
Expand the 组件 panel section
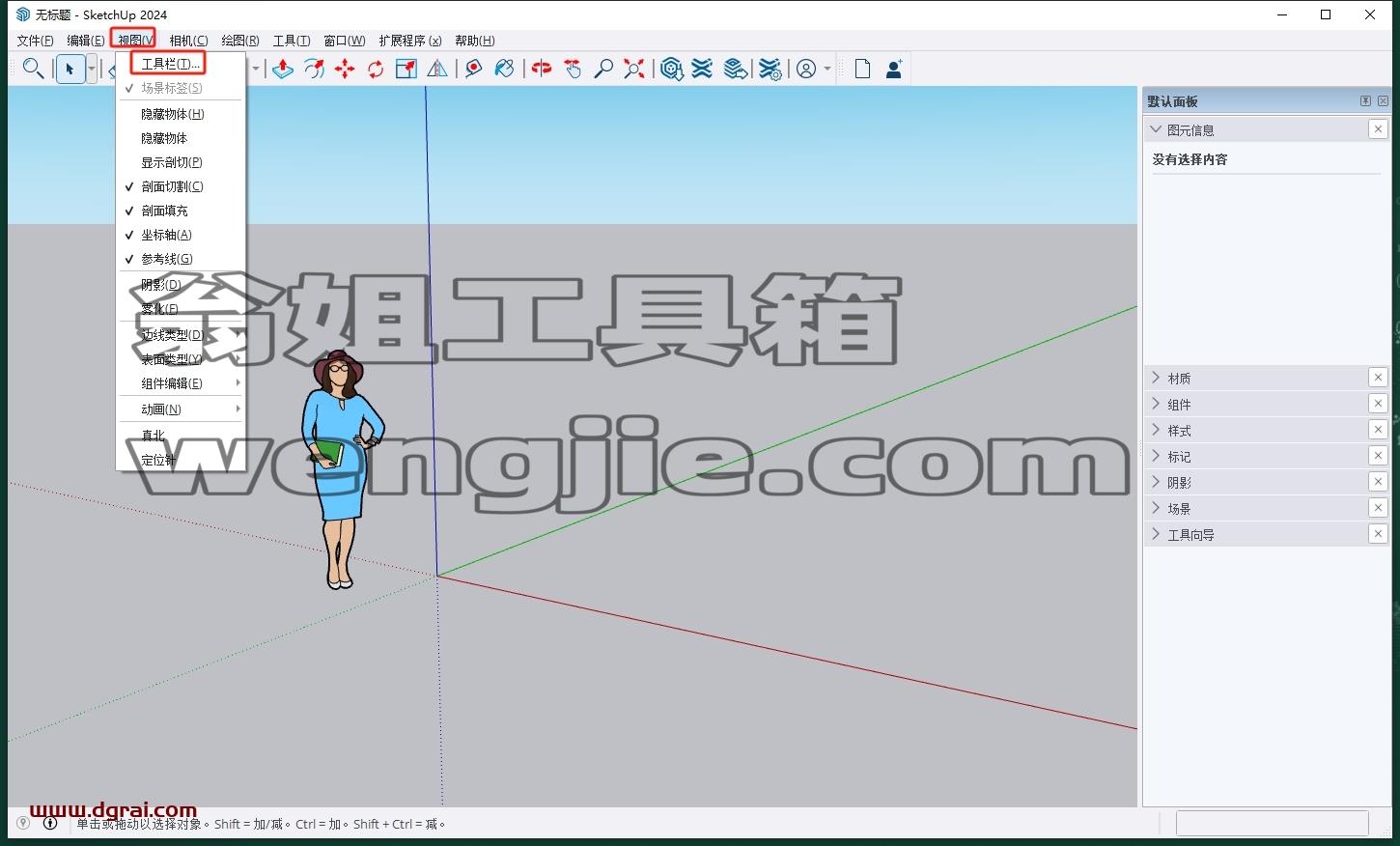[1156, 404]
